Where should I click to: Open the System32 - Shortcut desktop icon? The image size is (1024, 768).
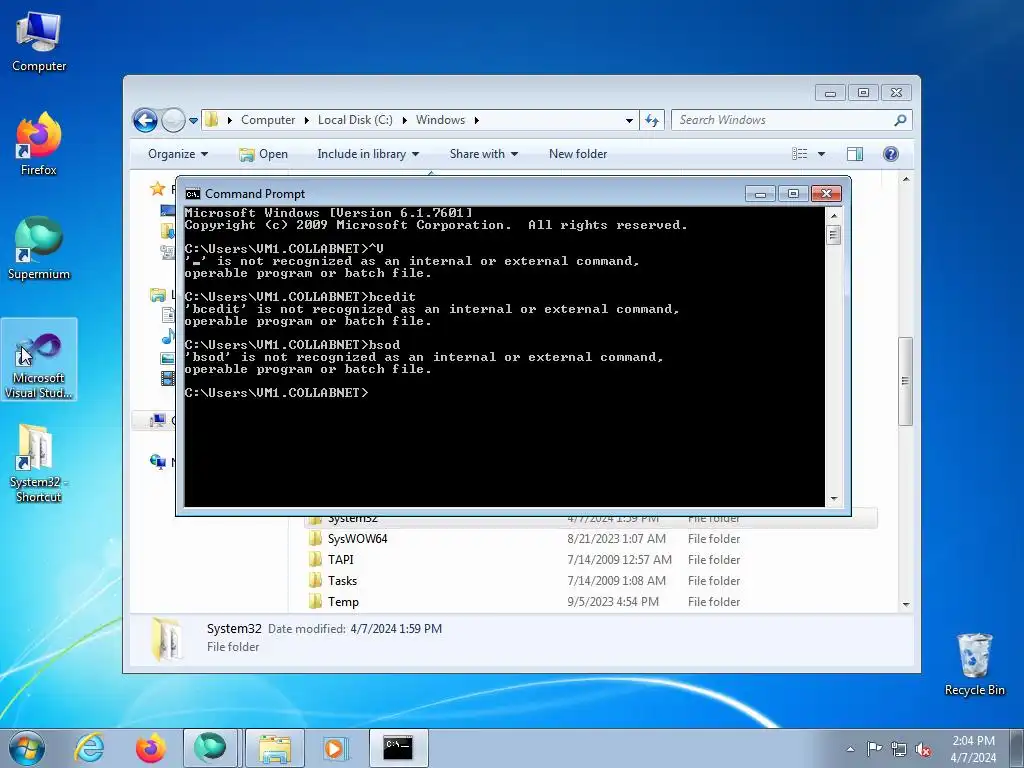[39, 464]
